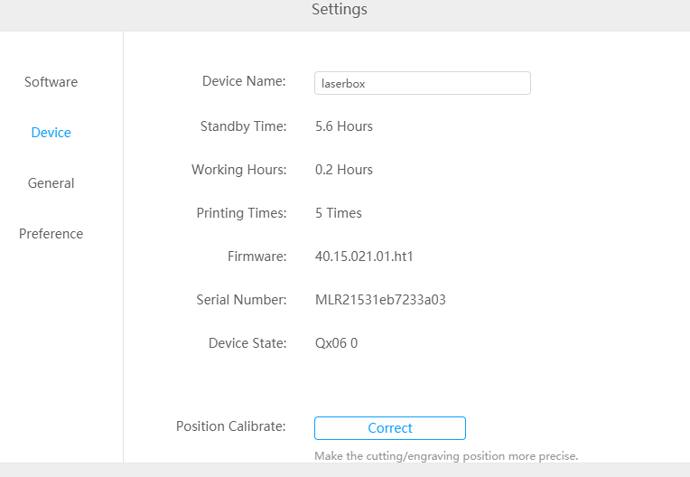Click the Settings window title

point(339,9)
